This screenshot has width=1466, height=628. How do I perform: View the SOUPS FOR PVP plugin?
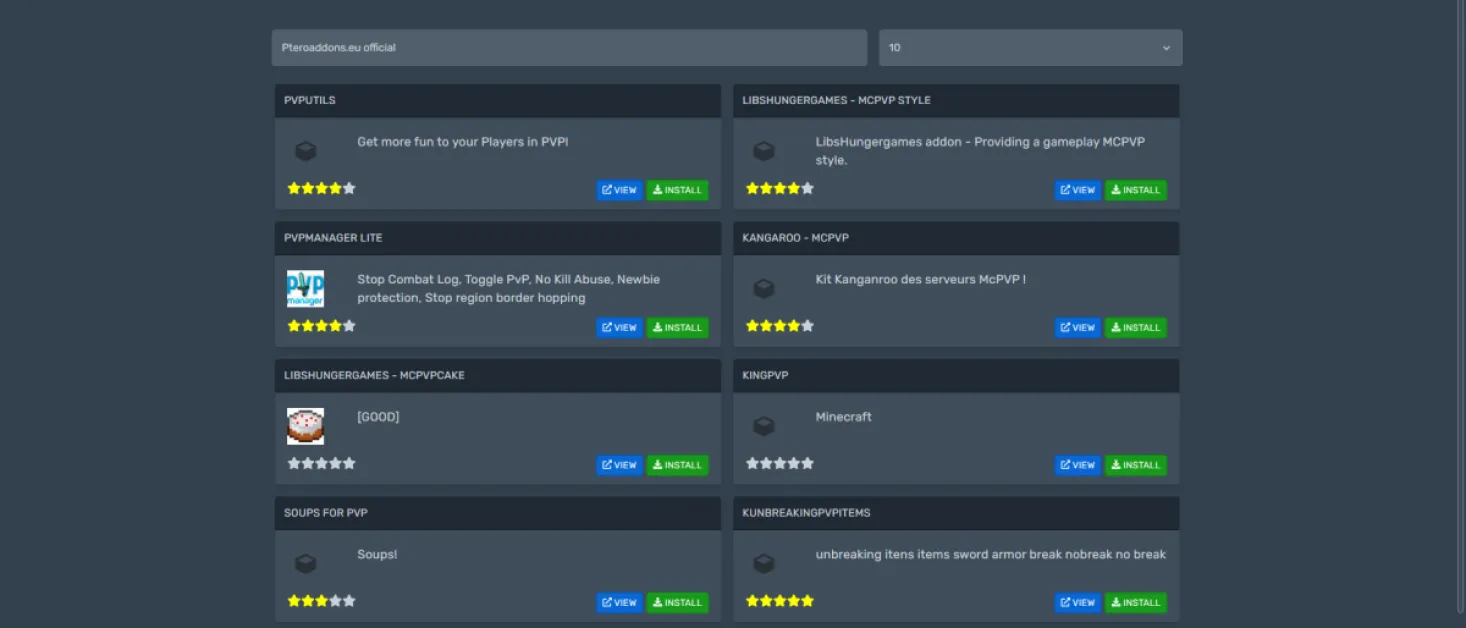point(620,602)
